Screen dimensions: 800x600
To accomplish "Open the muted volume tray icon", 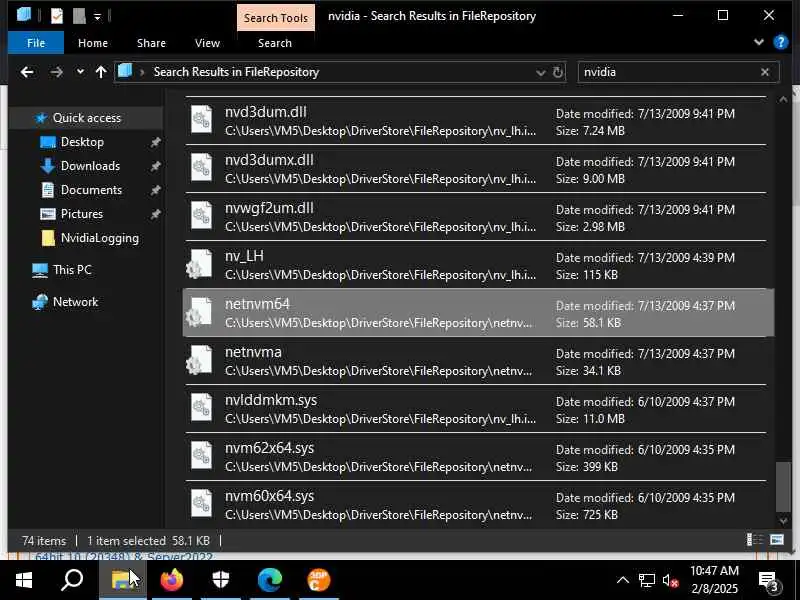I will point(670,580).
